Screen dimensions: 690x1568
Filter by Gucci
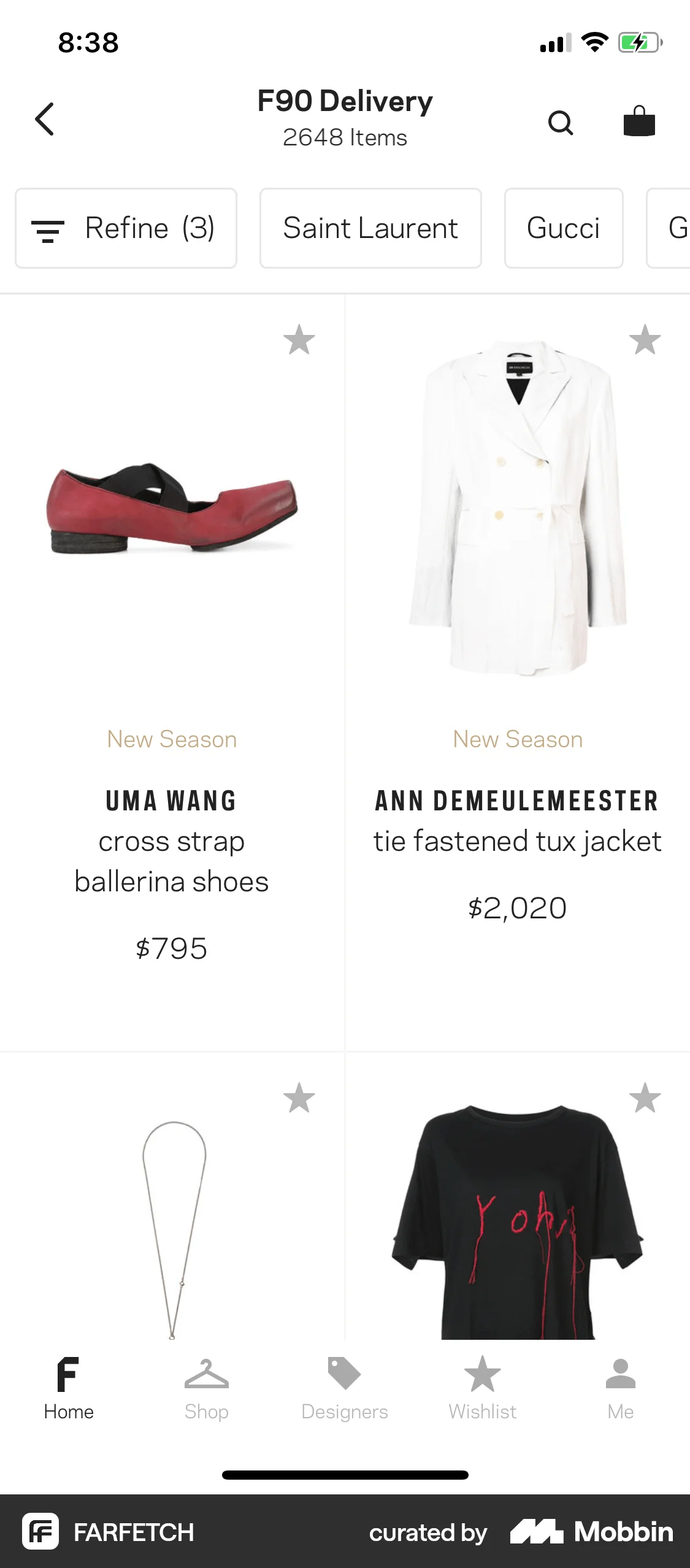[564, 228]
